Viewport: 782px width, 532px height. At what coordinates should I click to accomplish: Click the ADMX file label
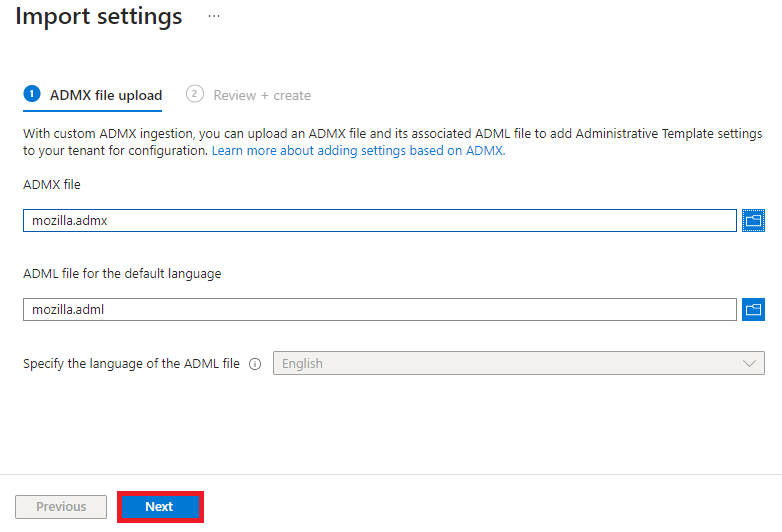(x=52, y=184)
